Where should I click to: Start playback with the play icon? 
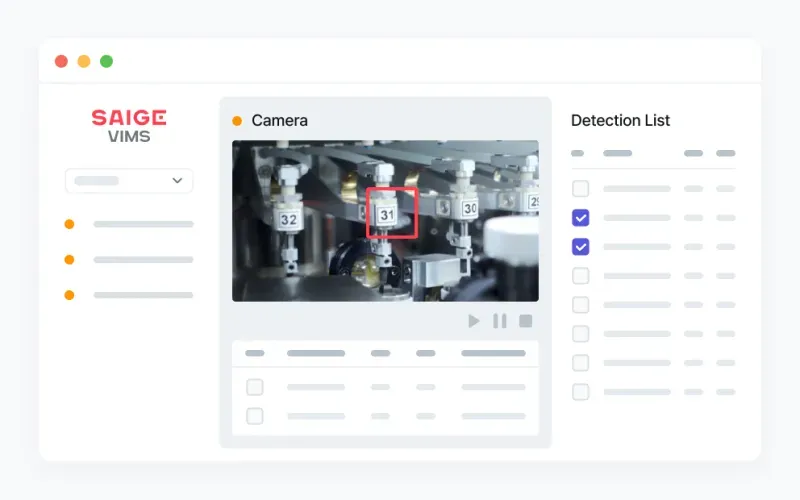pyautogui.click(x=473, y=321)
